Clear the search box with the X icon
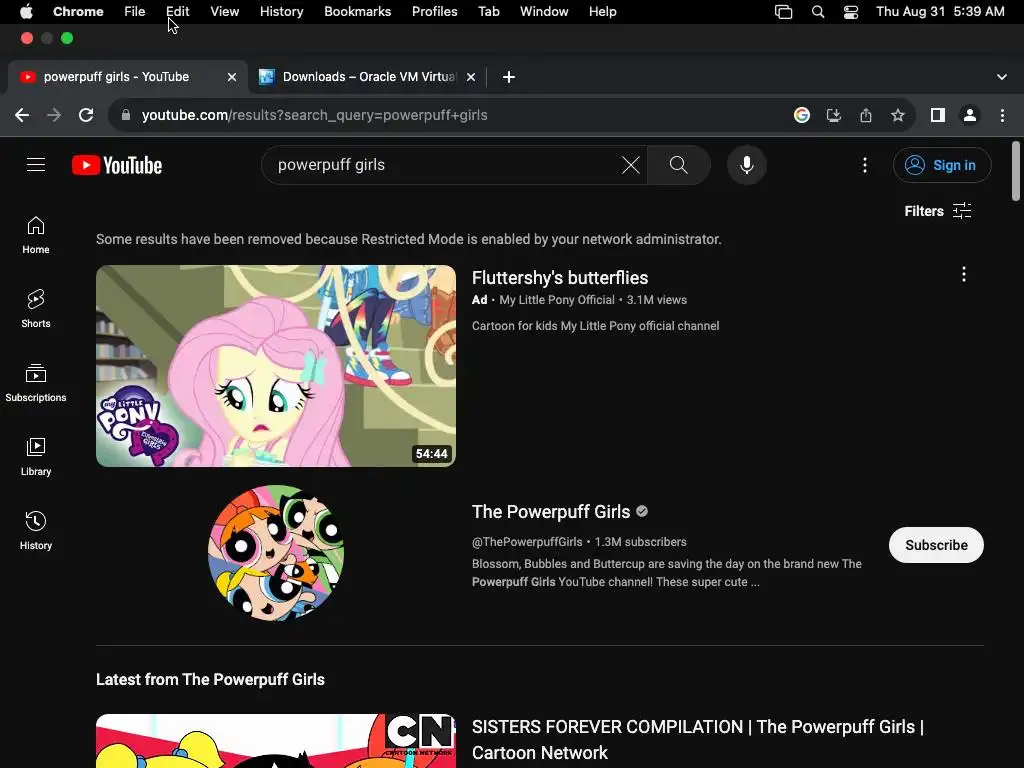The image size is (1024, 768). 630,165
